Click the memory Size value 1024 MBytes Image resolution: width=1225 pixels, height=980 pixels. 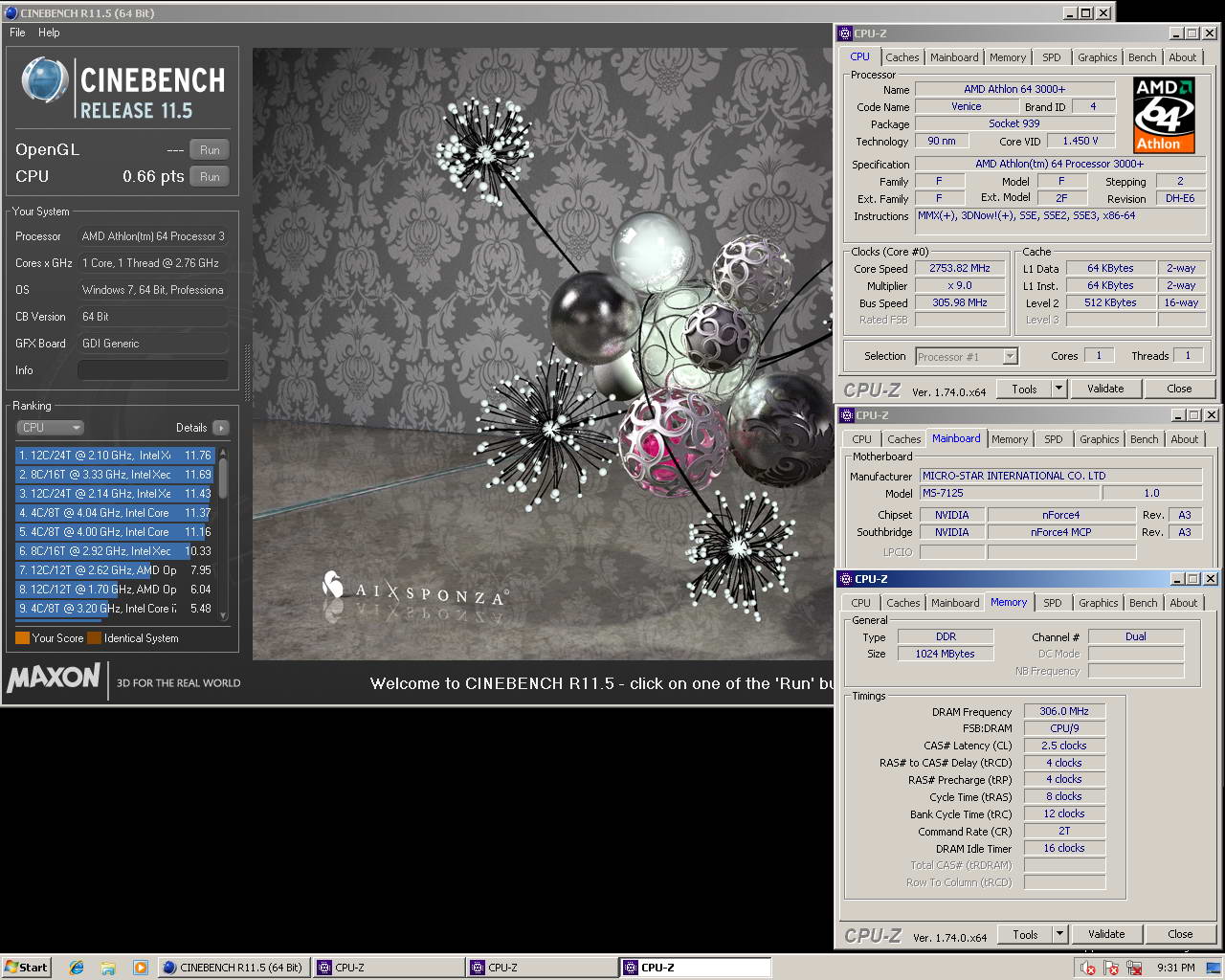click(x=945, y=655)
